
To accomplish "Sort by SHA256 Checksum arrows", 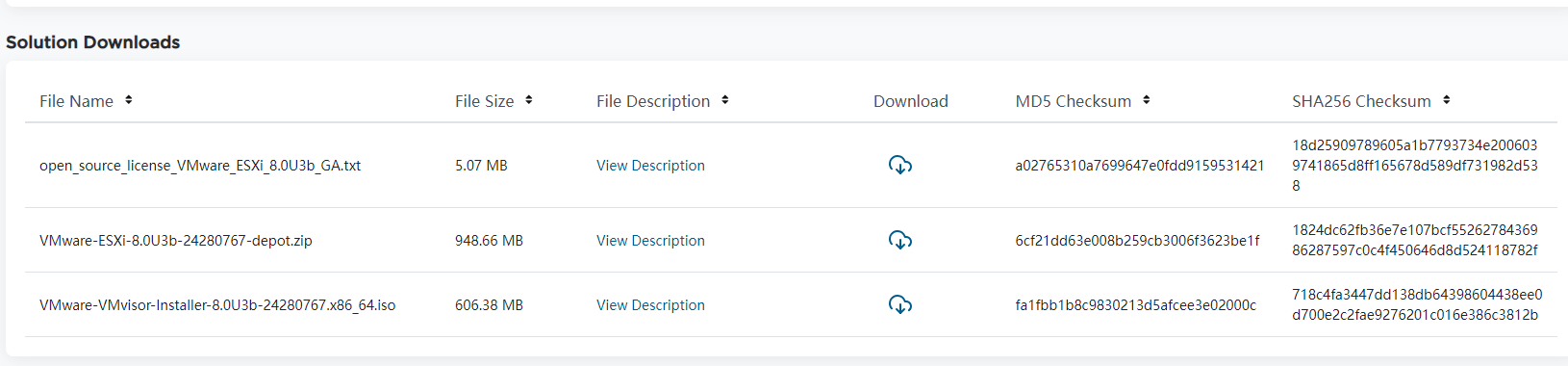I will tap(1447, 100).
